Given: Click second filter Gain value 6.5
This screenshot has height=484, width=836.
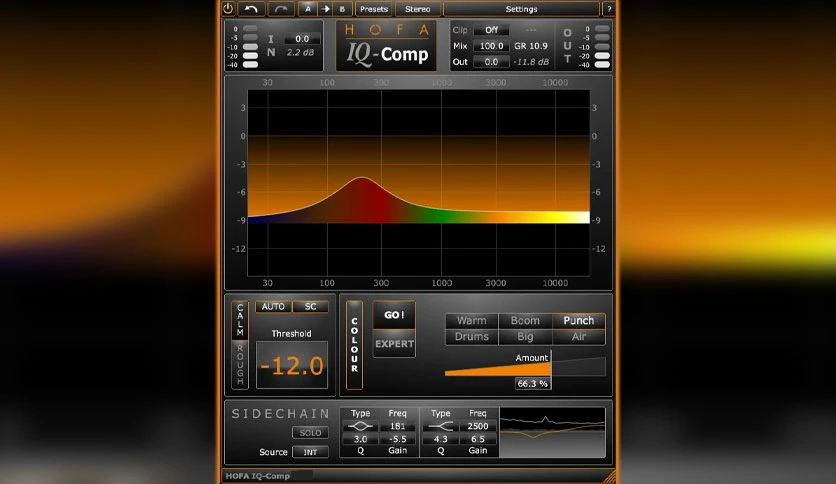Looking at the screenshot, I should (x=478, y=439).
